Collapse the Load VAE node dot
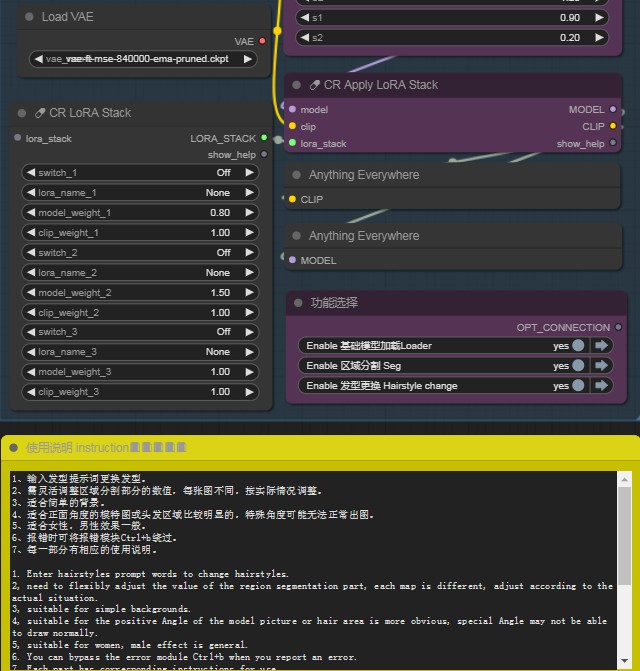 [29, 17]
